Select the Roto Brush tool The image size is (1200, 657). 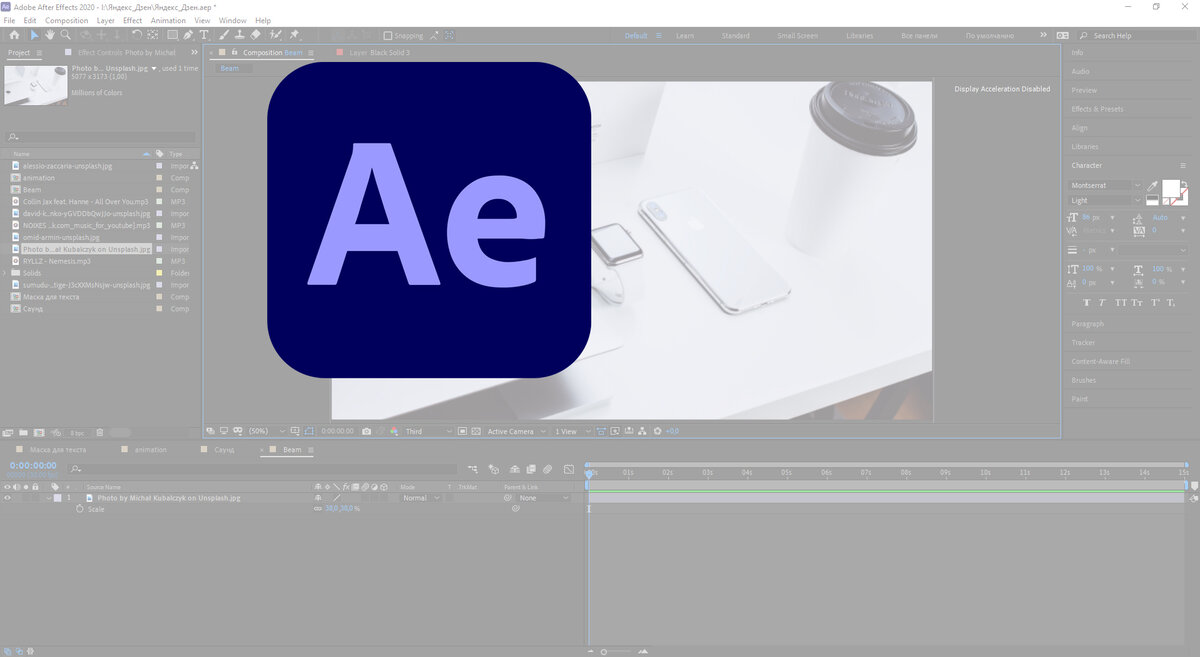(x=275, y=35)
